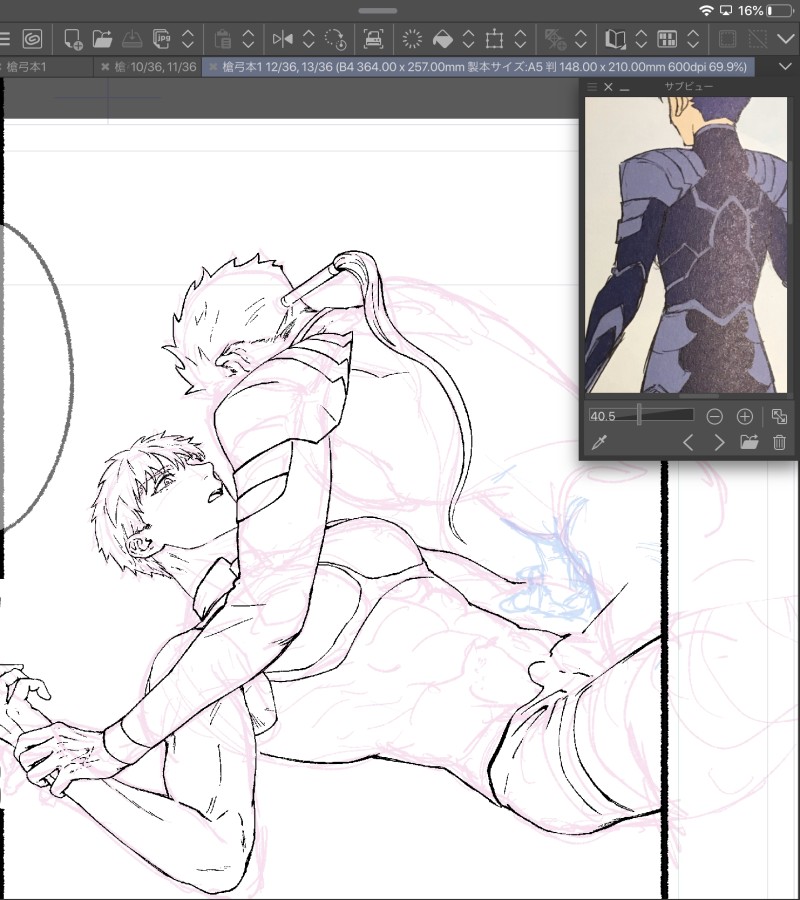The image size is (800, 900).
Task: Click the Sub View reference image
Action: point(686,245)
